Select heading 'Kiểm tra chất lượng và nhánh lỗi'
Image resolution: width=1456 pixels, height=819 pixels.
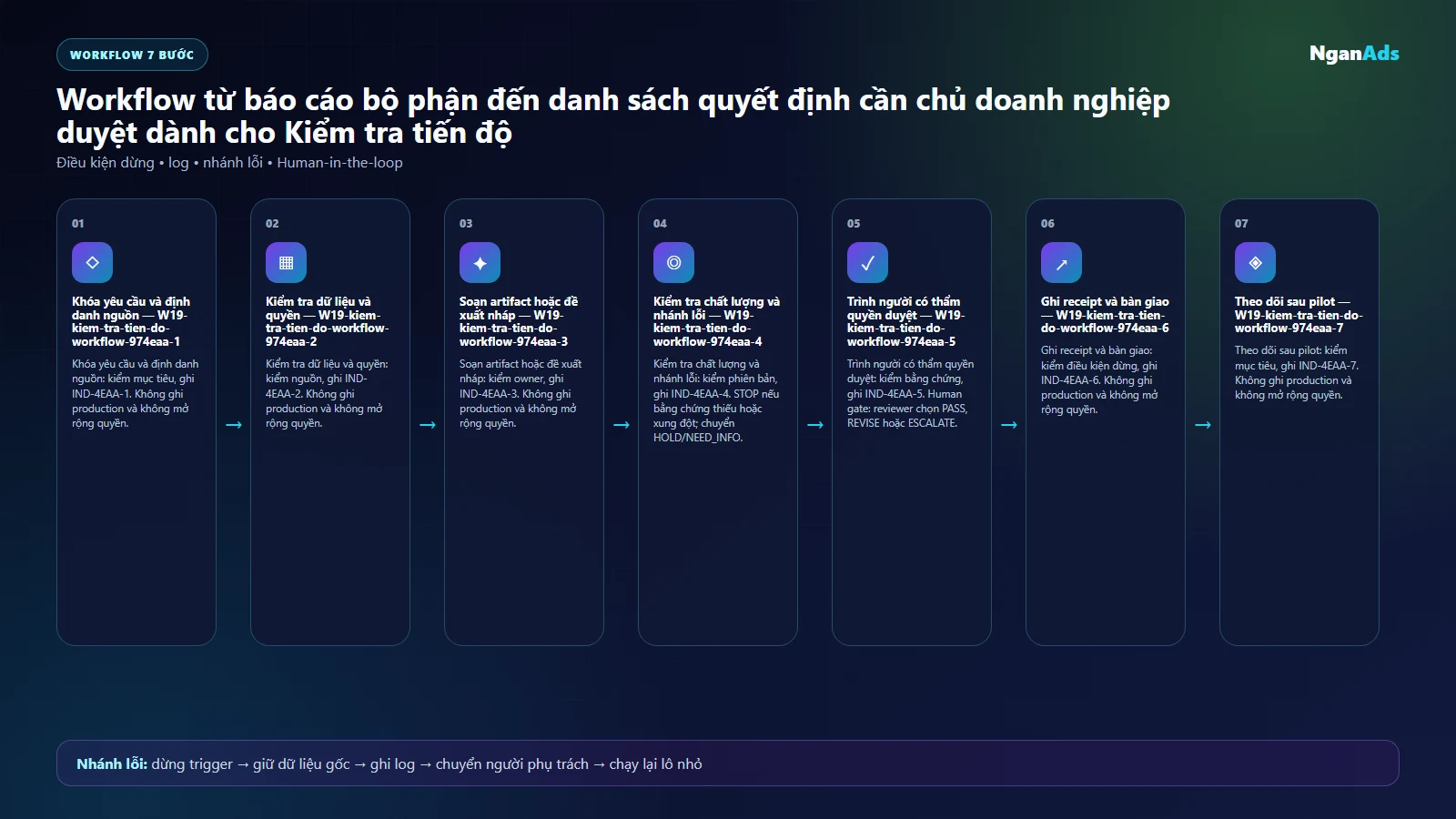716,308
